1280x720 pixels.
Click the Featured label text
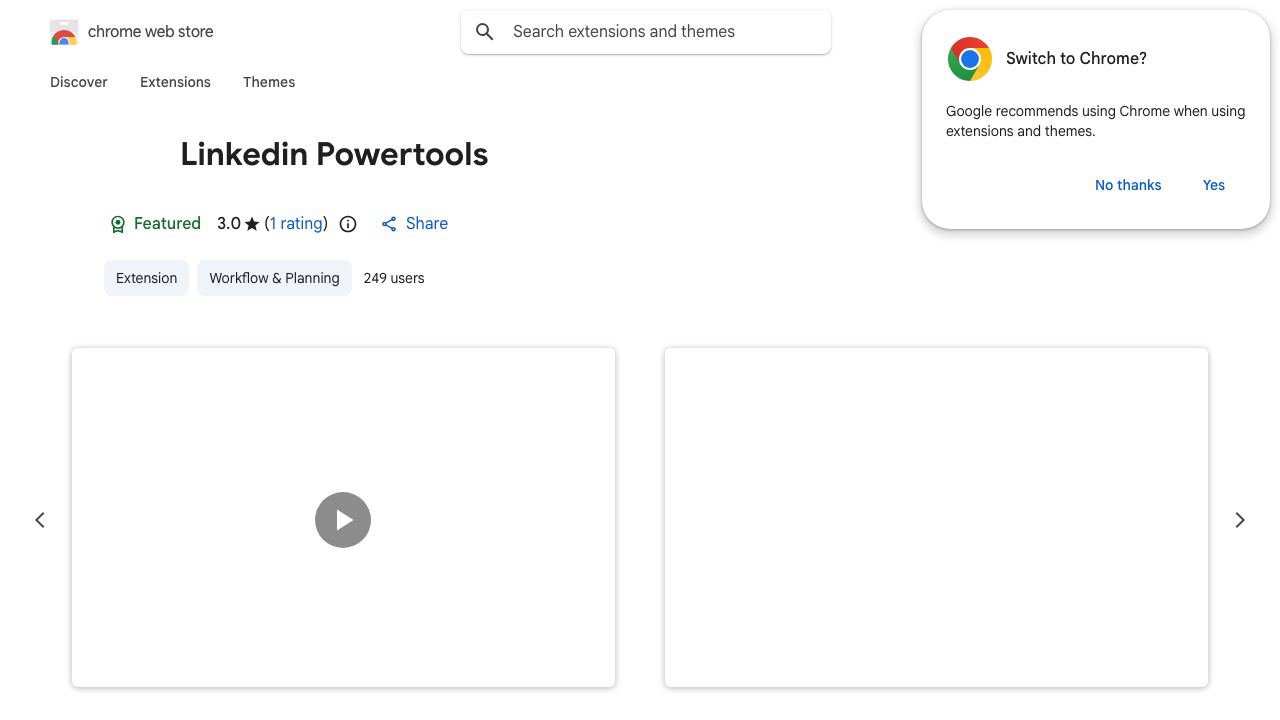[167, 224]
